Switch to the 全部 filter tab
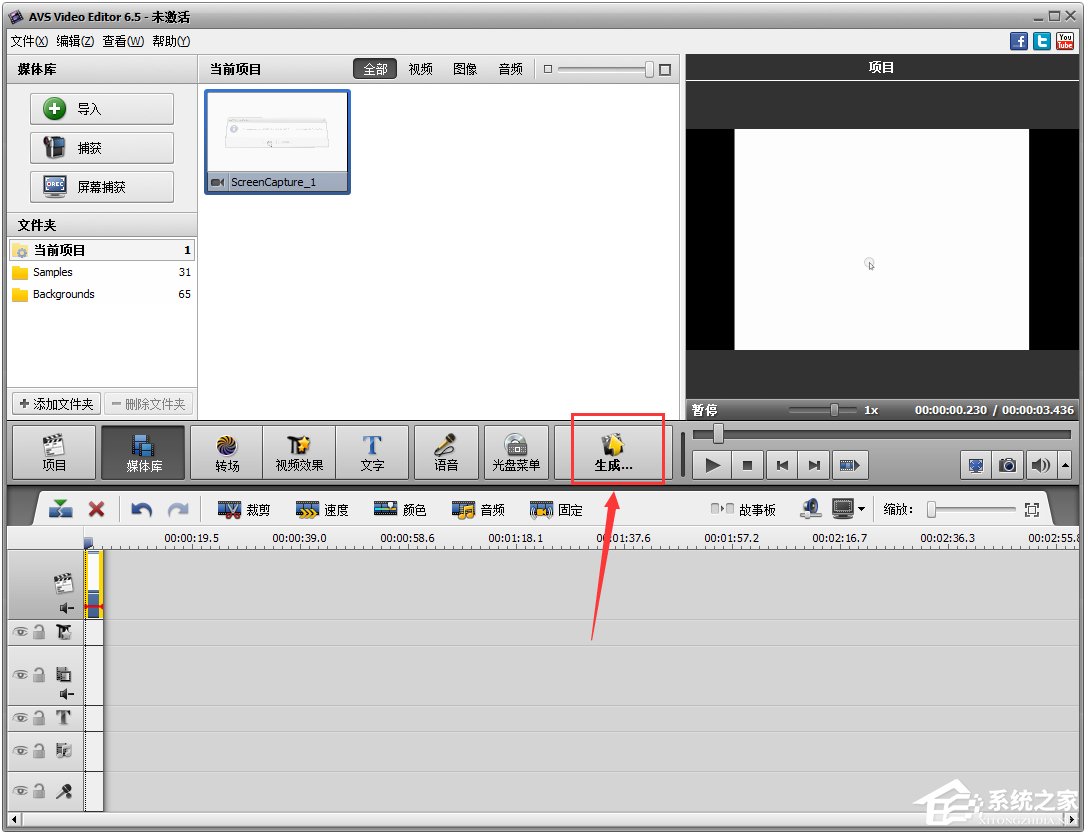Screen dimensions: 1088x834 pyautogui.click(x=375, y=69)
